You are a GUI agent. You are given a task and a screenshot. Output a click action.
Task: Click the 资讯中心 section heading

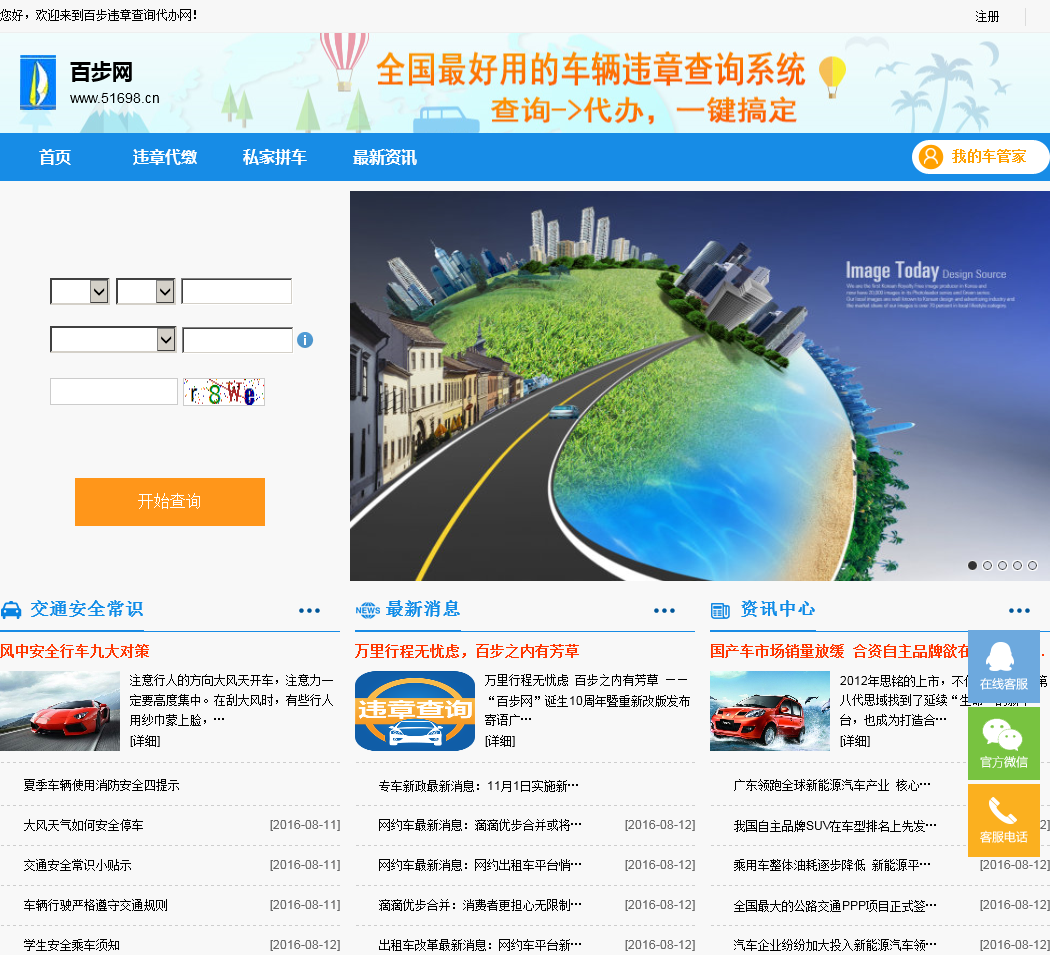pyautogui.click(x=777, y=609)
